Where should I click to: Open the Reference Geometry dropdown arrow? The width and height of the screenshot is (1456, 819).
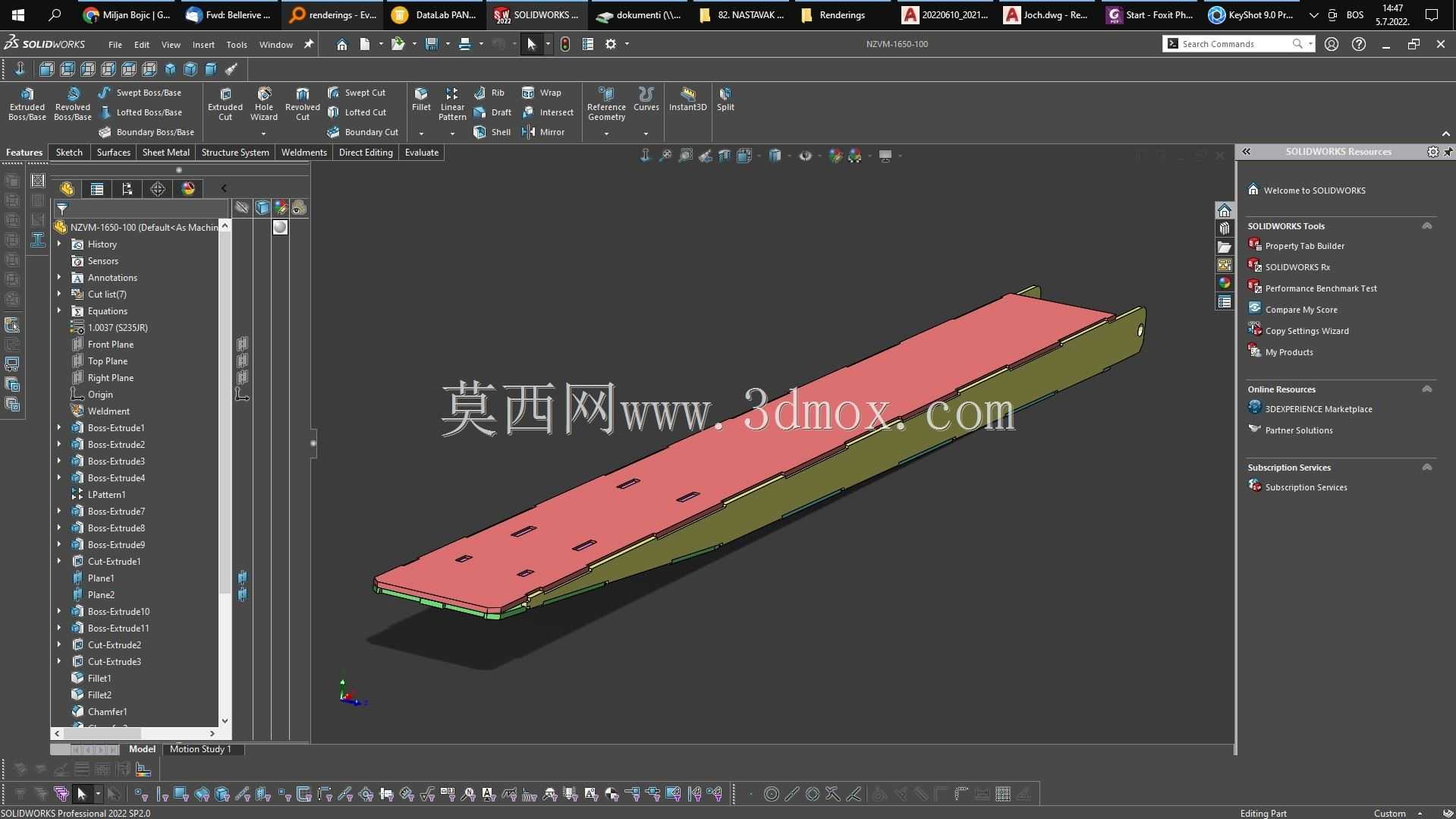pyautogui.click(x=606, y=134)
